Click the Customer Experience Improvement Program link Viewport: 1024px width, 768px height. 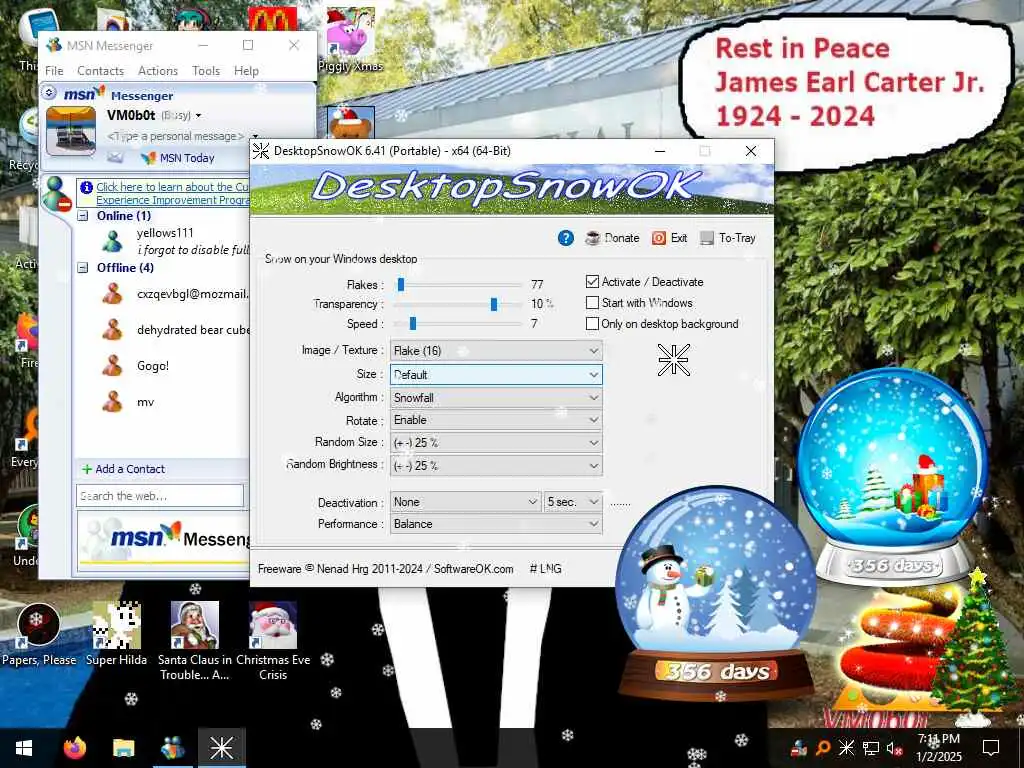172,193
